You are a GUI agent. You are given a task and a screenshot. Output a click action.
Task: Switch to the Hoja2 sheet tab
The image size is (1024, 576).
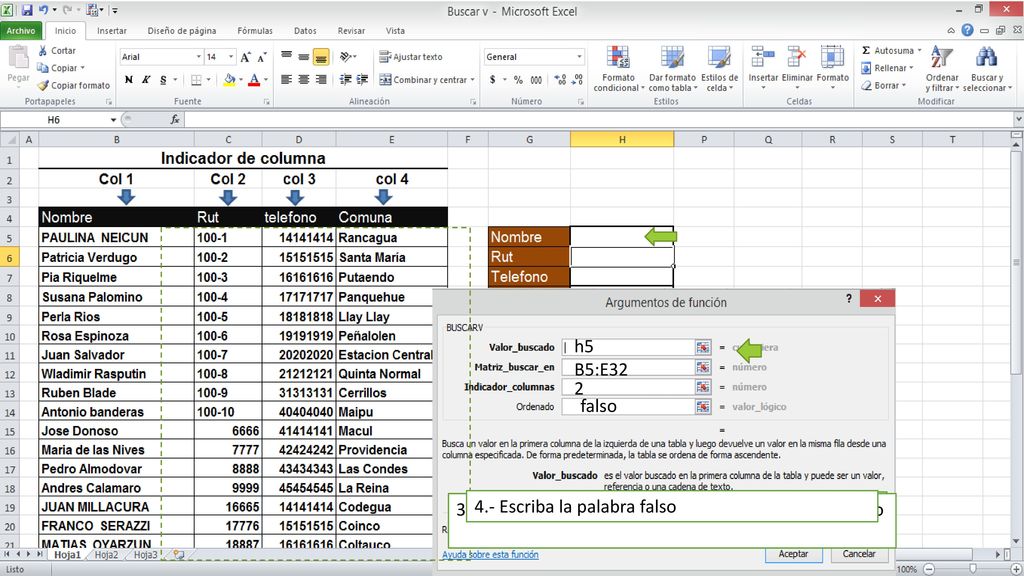(106, 554)
